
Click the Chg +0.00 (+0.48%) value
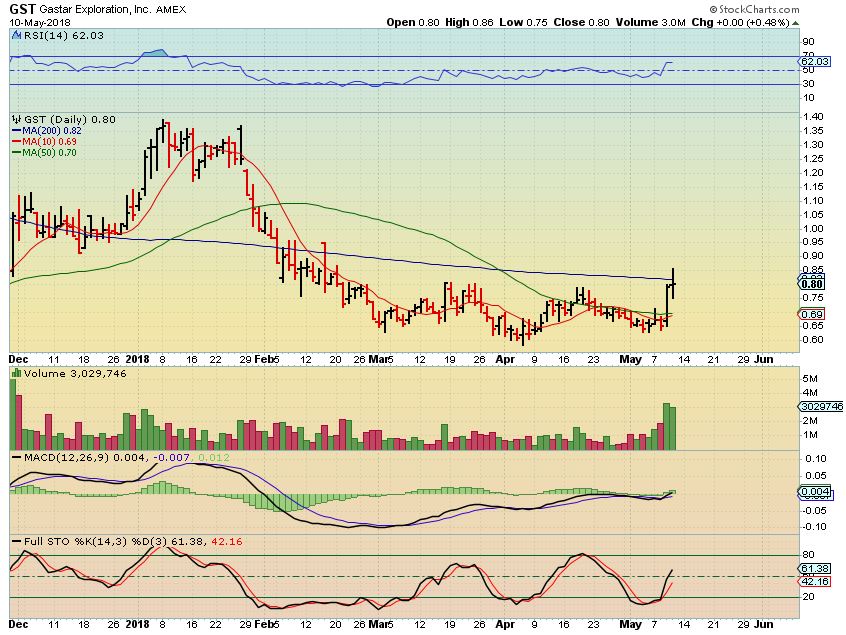click(x=740, y=23)
